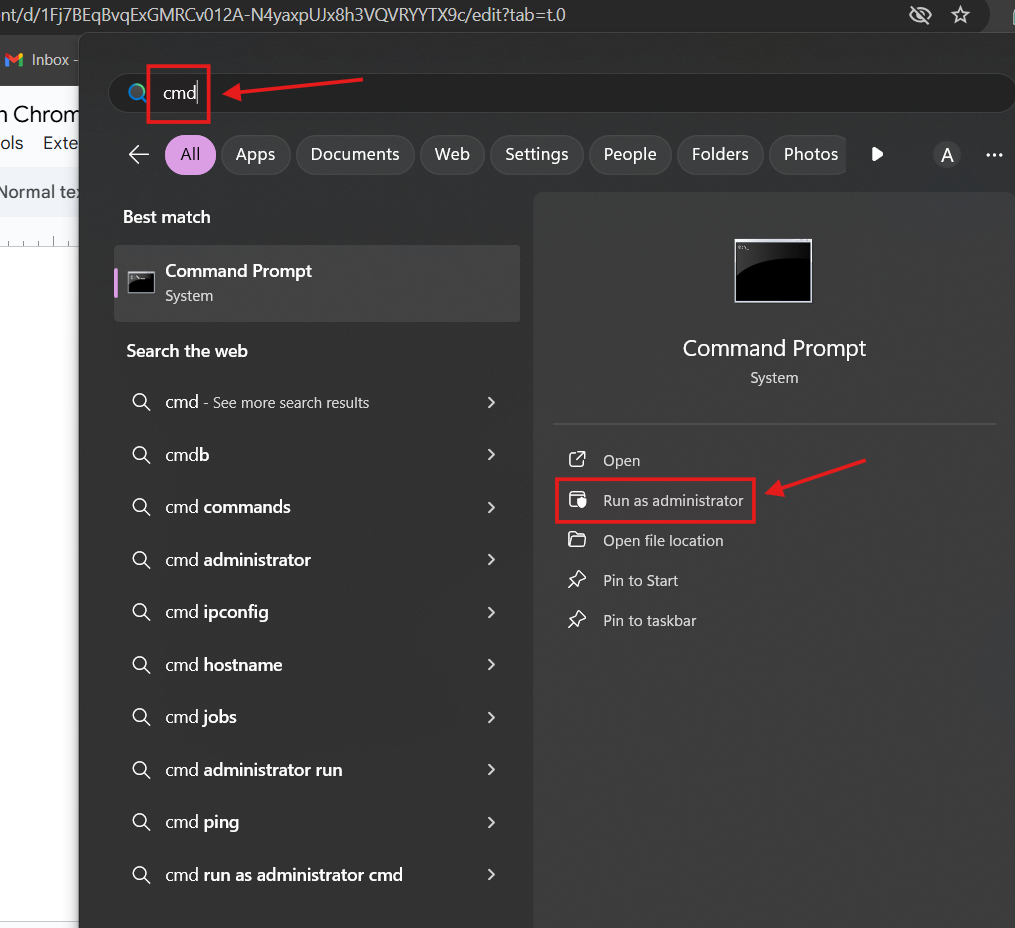
Task: Open the Normal text style dropdown in Docs
Action: click(x=39, y=192)
